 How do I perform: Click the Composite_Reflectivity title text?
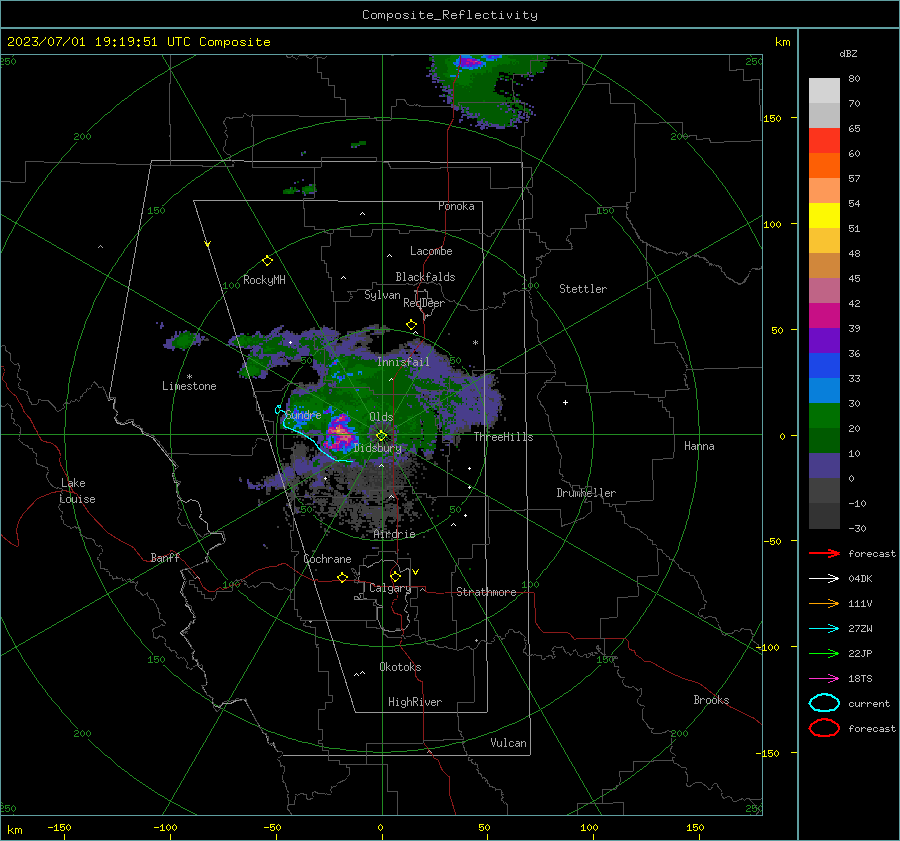pyautogui.click(x=449, y=15)
